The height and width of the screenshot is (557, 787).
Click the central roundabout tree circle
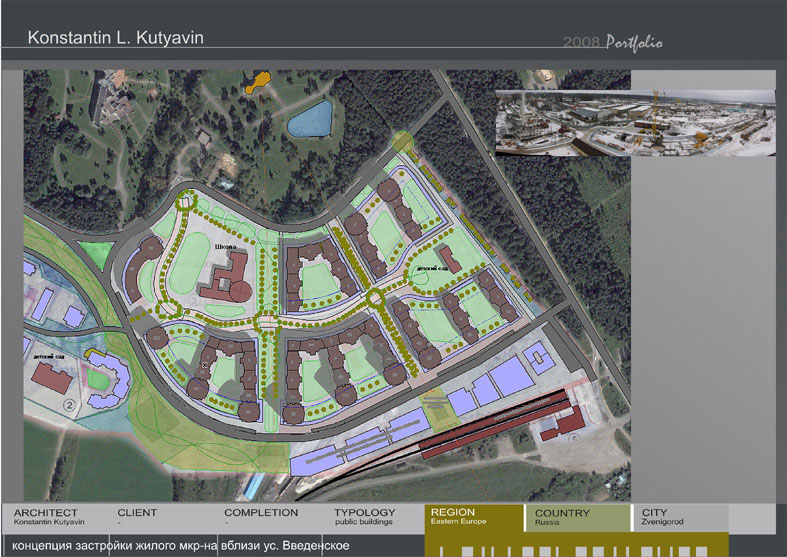266,321
